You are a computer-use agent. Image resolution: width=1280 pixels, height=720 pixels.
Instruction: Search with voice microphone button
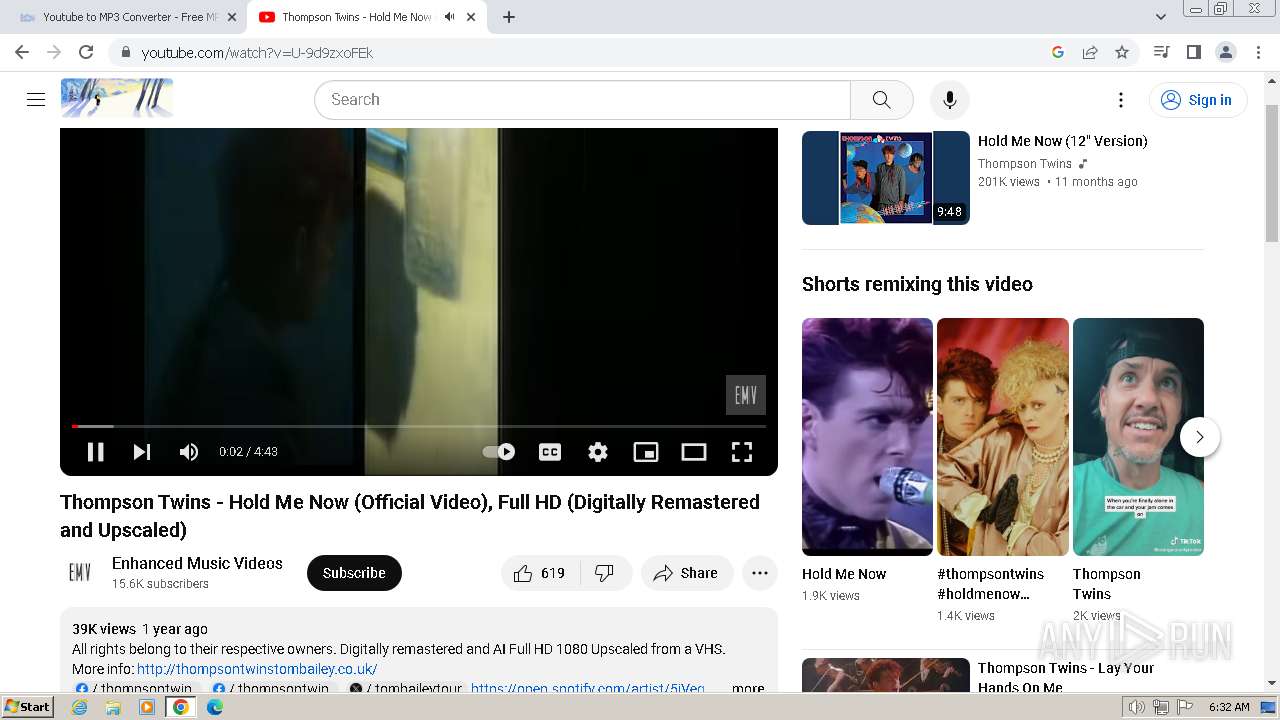click(950, 100)
